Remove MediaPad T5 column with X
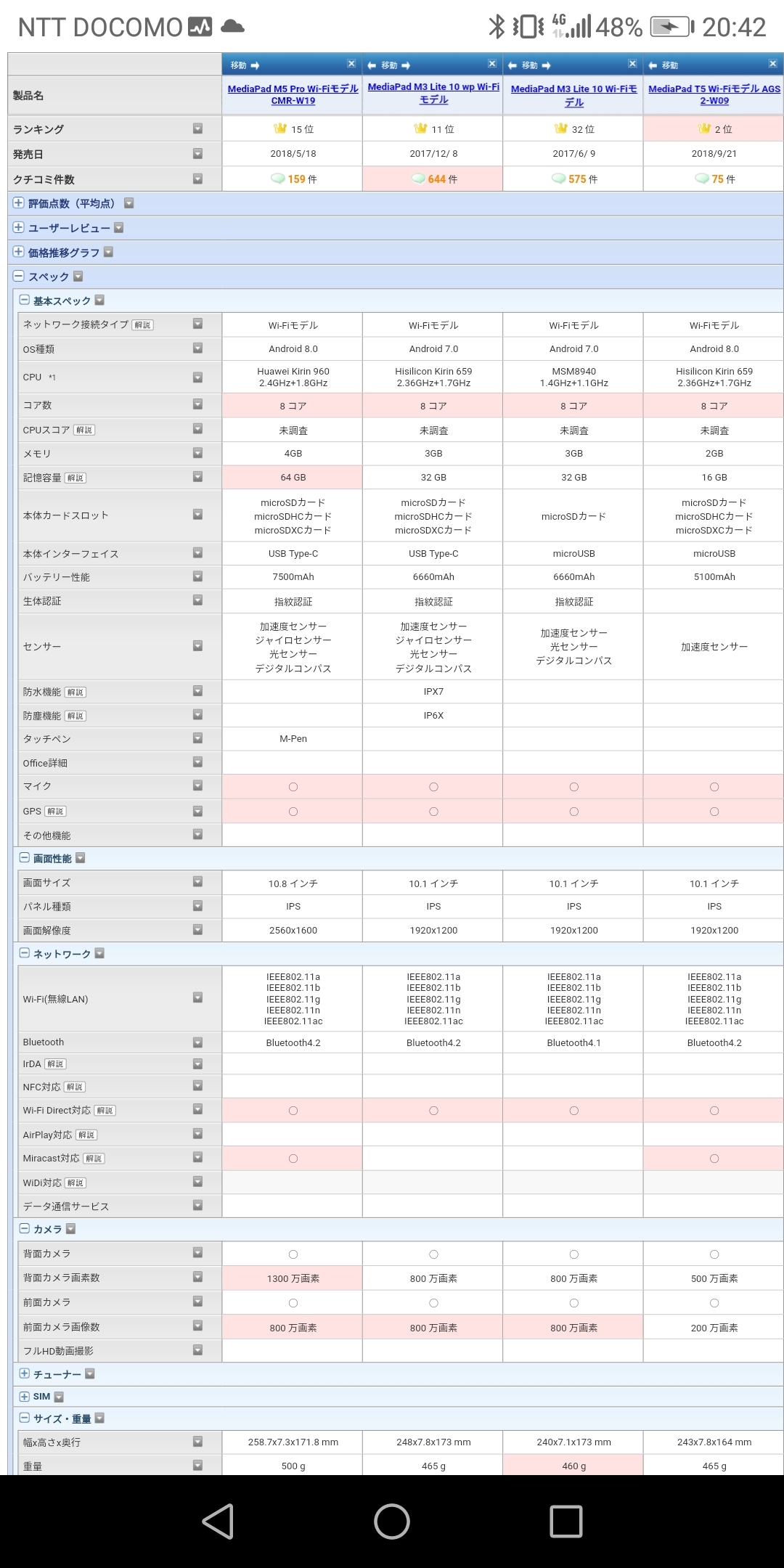 coord(773,64)
